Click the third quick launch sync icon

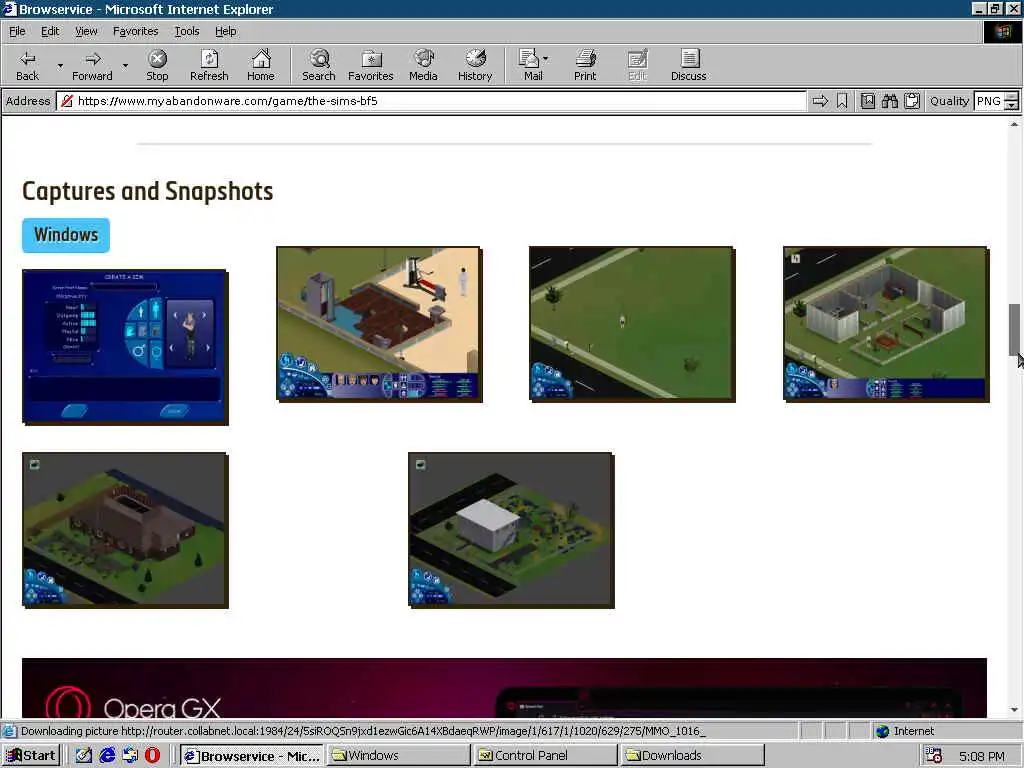click(x=130, y=756)
